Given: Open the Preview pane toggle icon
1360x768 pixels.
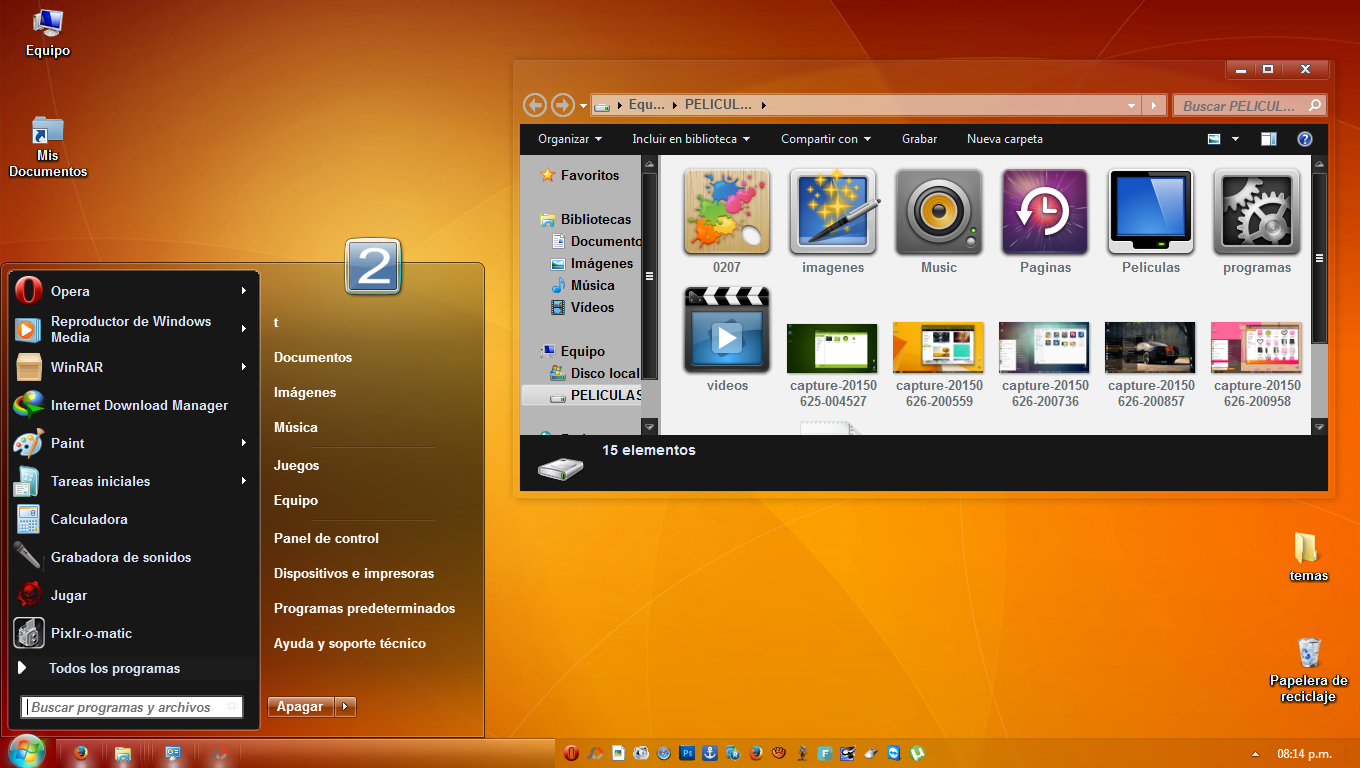Looking at the screenshot, I should pyautogui.click(x=1268, y=139).
